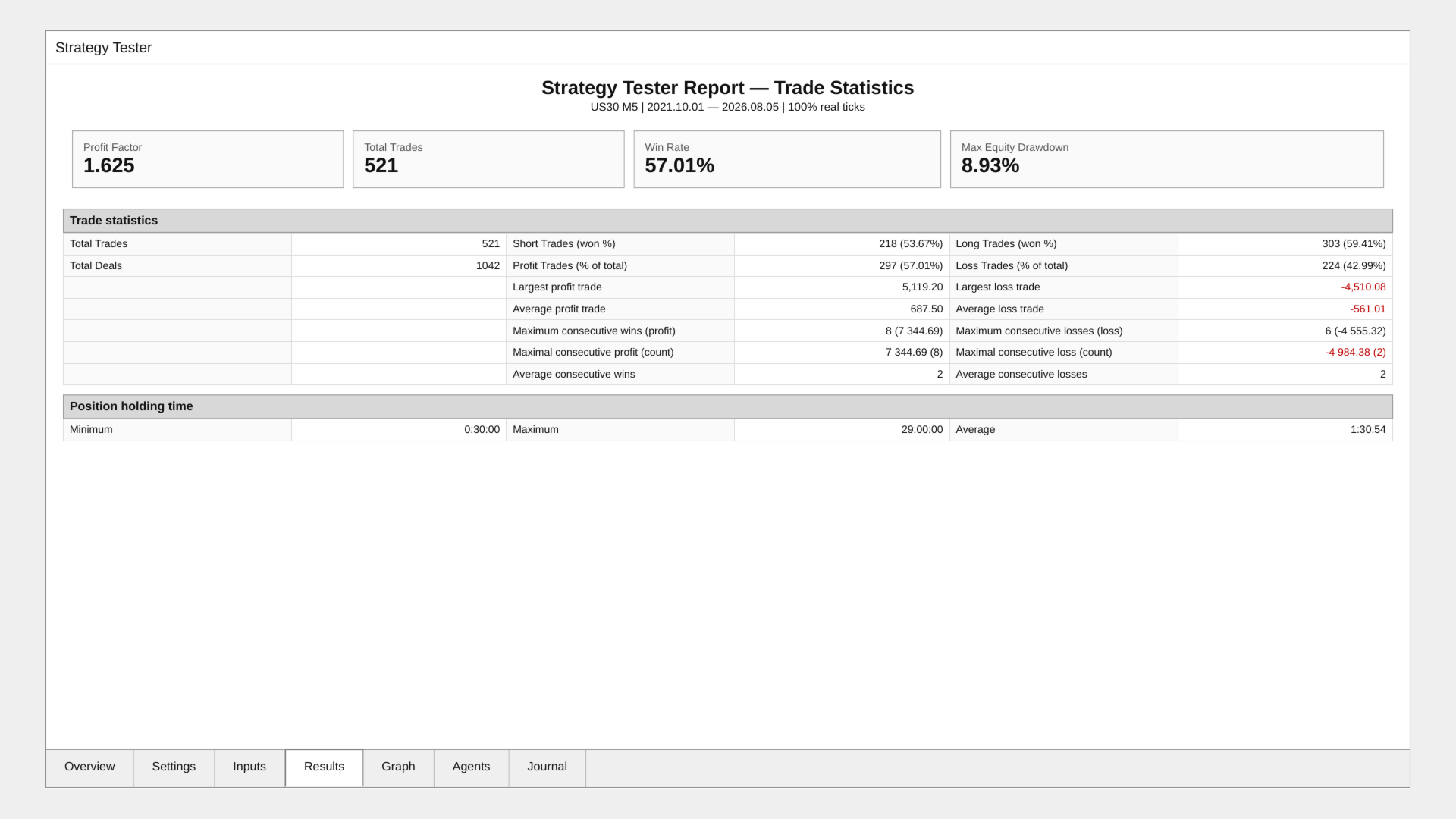
Task: Click the Profit Factor 1.625 card
Action: 208,159
